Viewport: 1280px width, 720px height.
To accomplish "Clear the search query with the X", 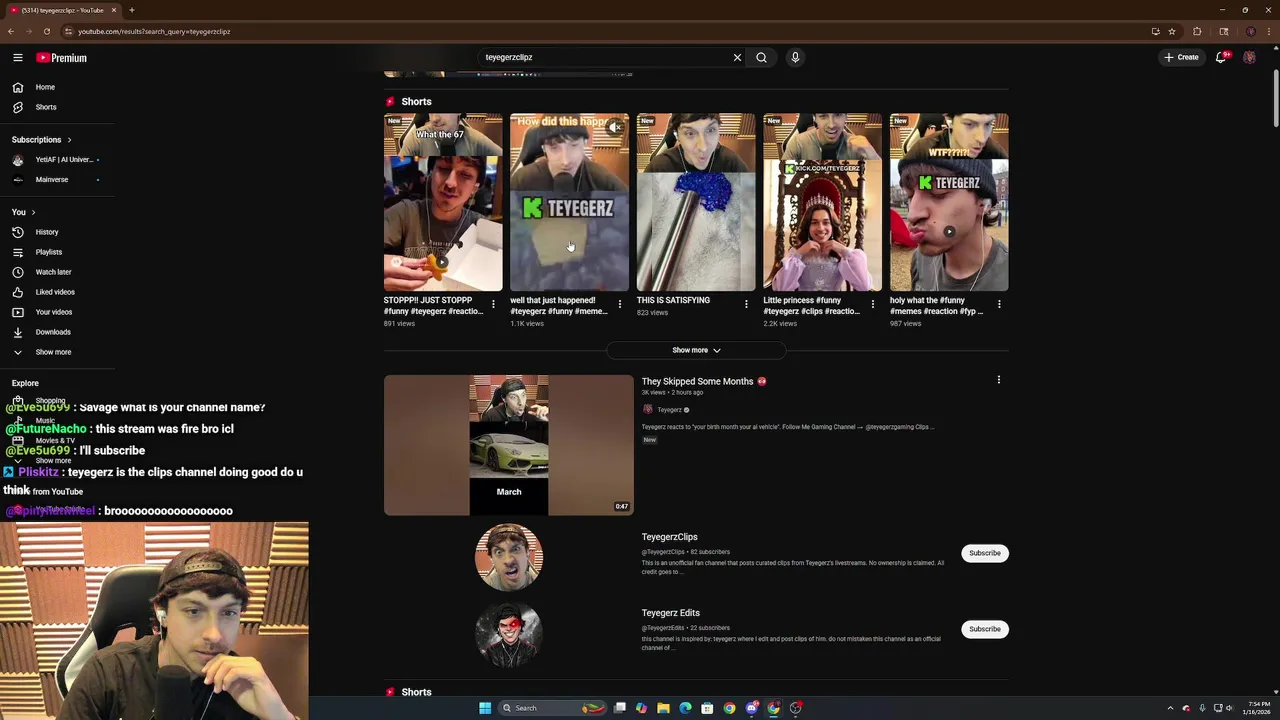I will pos(737,57).
